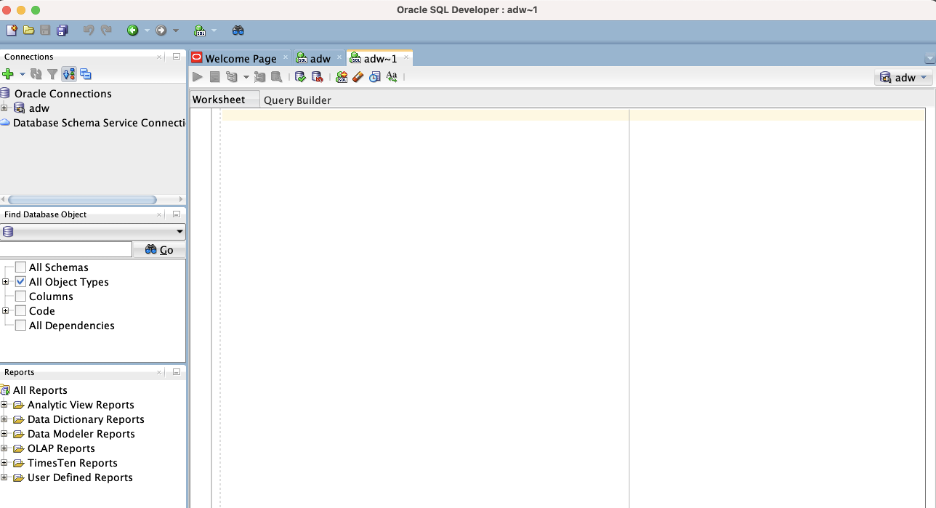Enable the All Dependencies checkbox

(20, 325)
